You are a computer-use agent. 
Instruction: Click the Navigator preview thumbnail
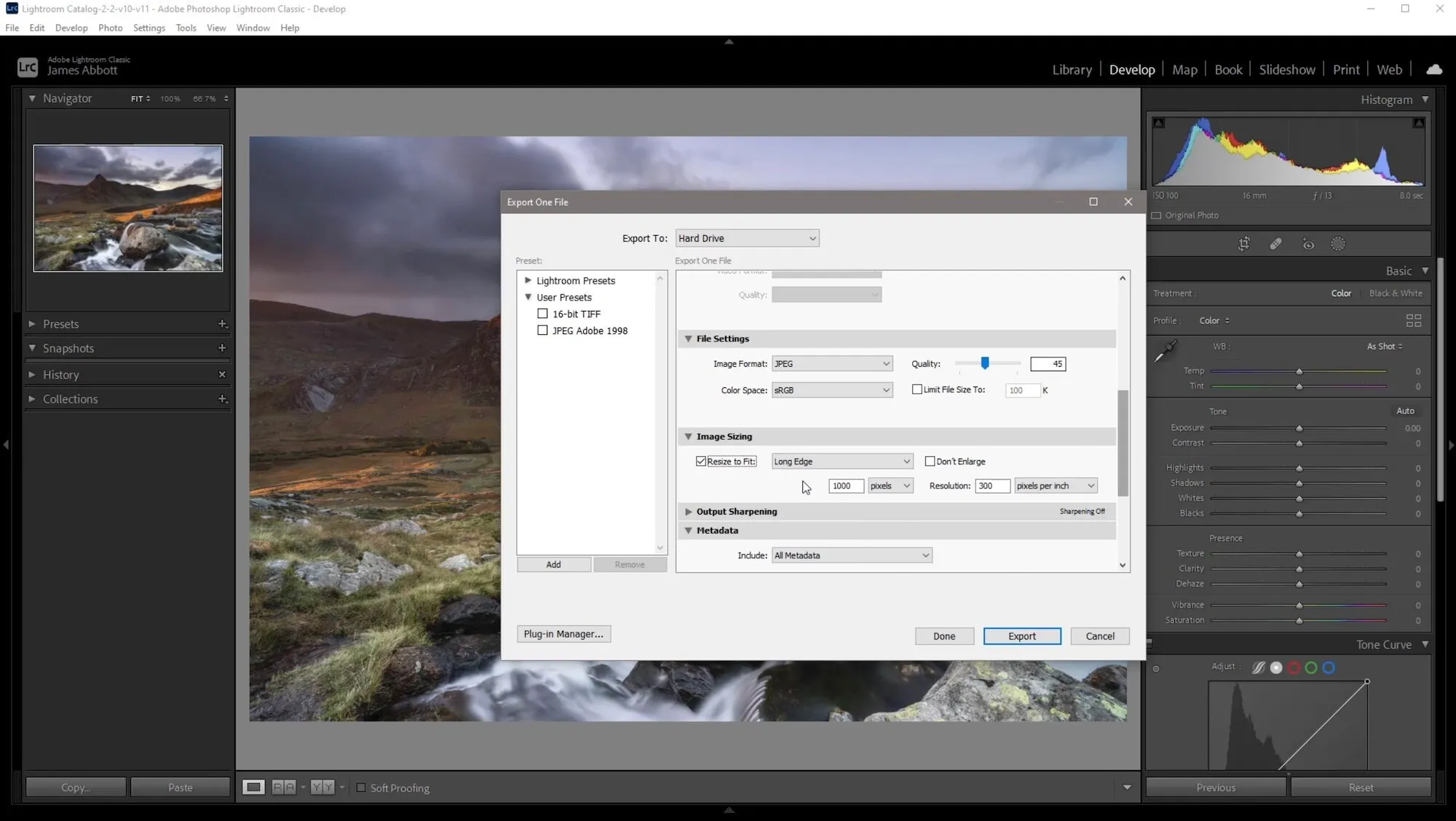point(128,208)
